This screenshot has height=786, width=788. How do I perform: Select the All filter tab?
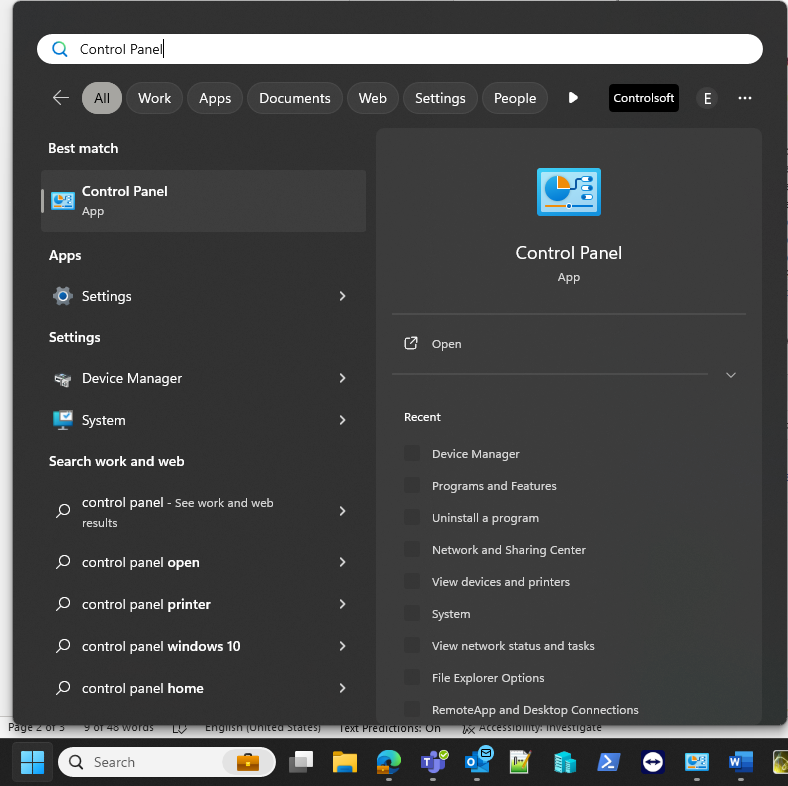coord(102,98)
